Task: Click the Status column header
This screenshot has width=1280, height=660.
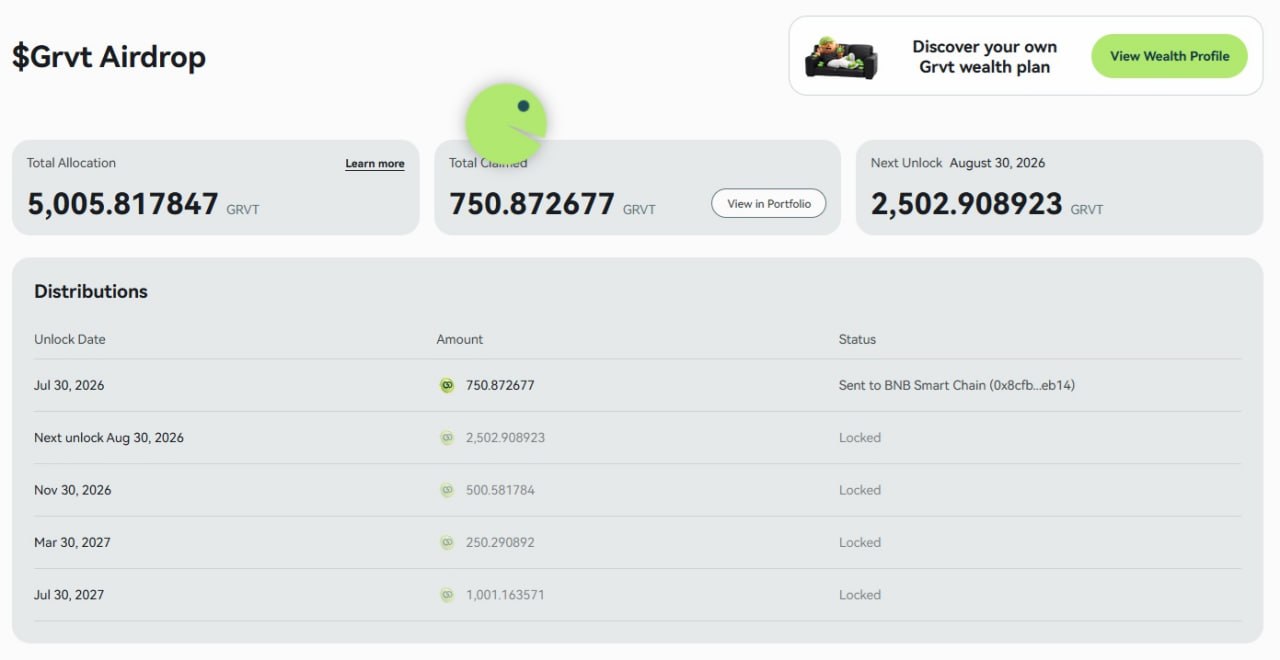Action: pyautogui.click(x=857, y=339)
